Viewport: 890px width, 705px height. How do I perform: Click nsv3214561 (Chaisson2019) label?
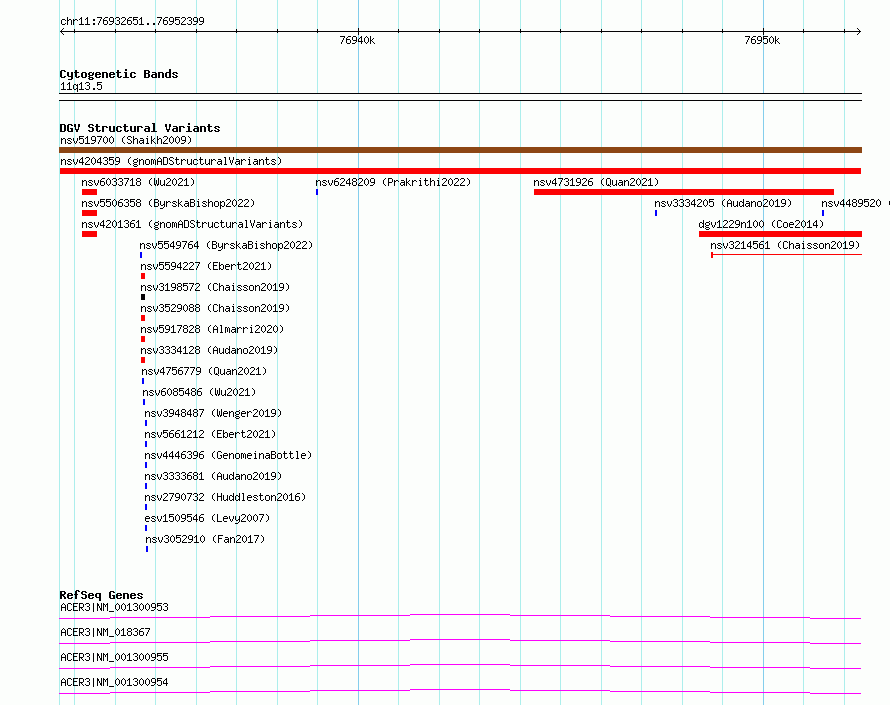[785, 245]
